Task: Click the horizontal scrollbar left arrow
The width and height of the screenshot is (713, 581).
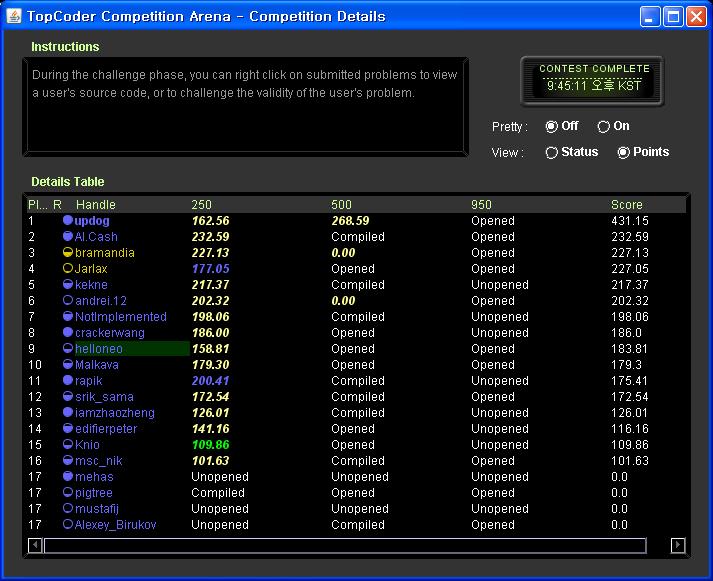Action: click(35, 545)
